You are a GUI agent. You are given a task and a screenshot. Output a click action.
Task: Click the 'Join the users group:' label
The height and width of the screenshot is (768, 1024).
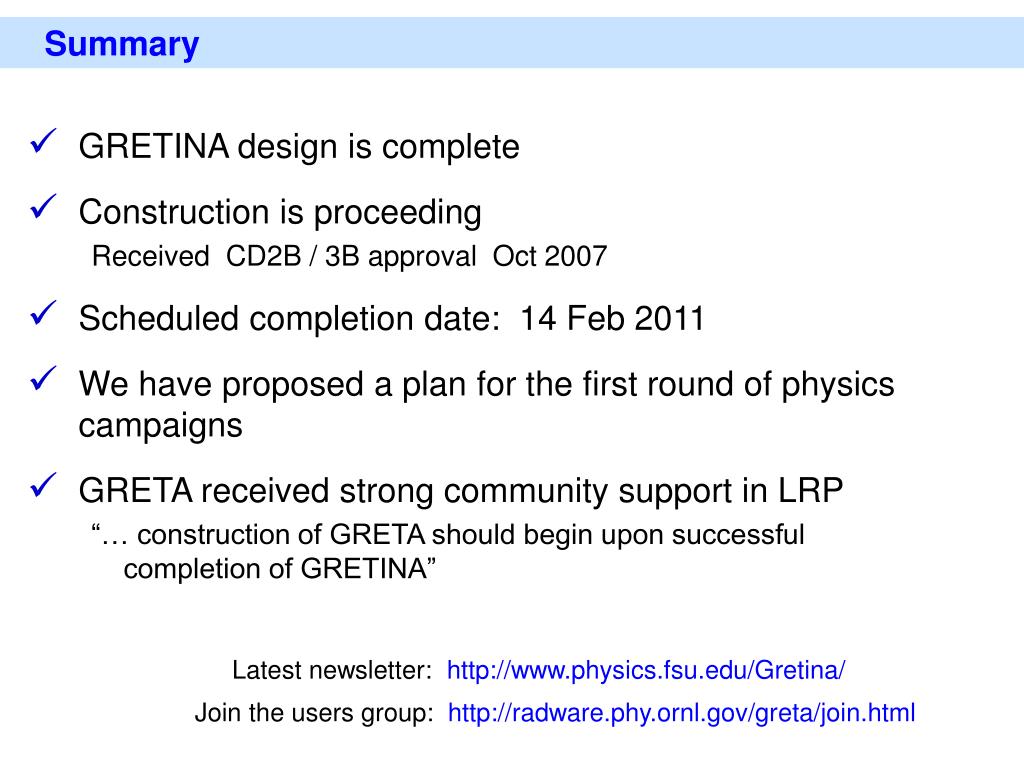point(314,712)
